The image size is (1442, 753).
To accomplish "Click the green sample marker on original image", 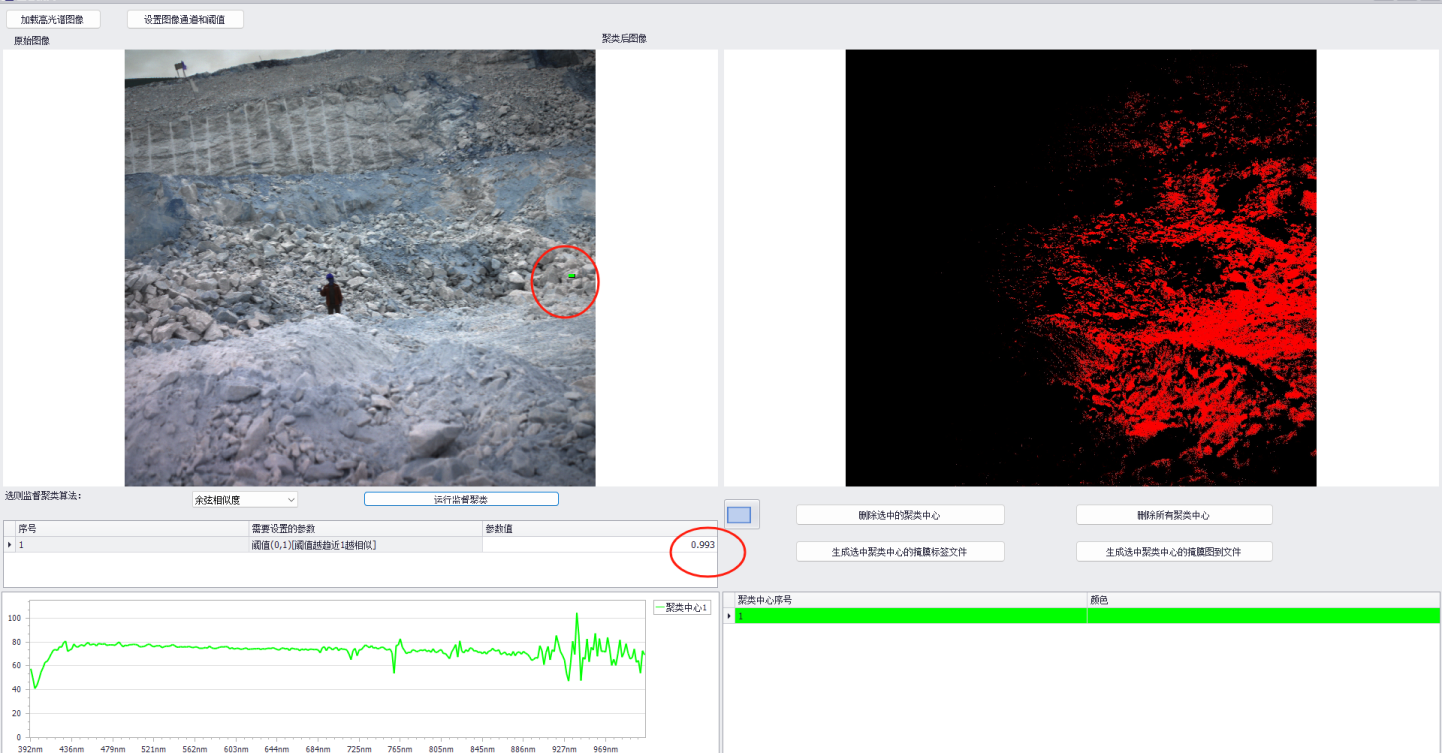I will tap(571, 275).
